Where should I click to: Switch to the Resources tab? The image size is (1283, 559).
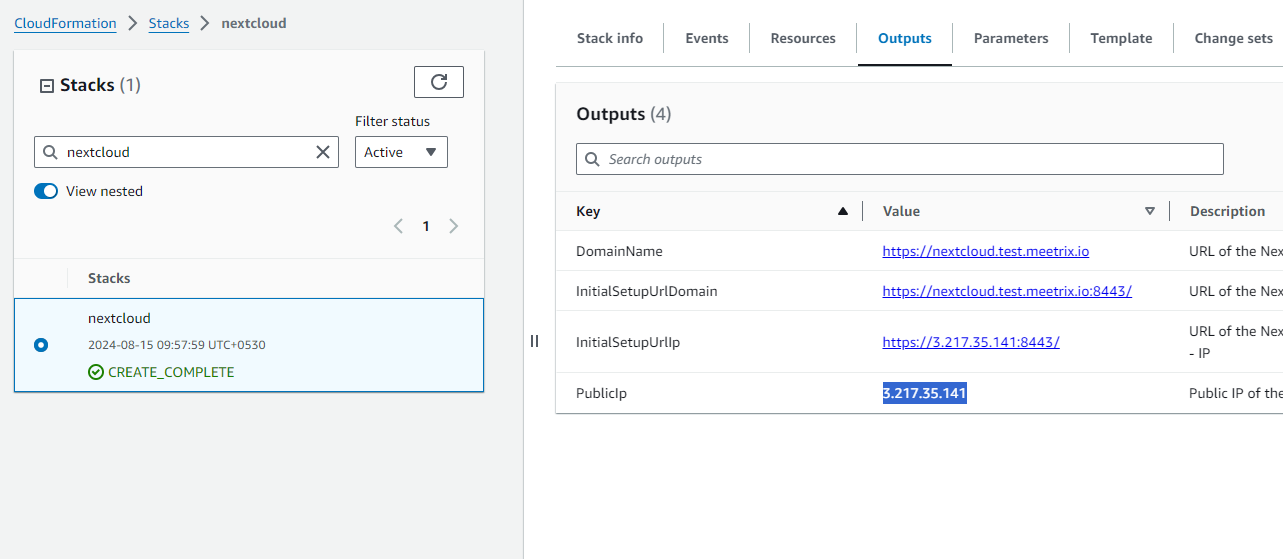(803, 38)
